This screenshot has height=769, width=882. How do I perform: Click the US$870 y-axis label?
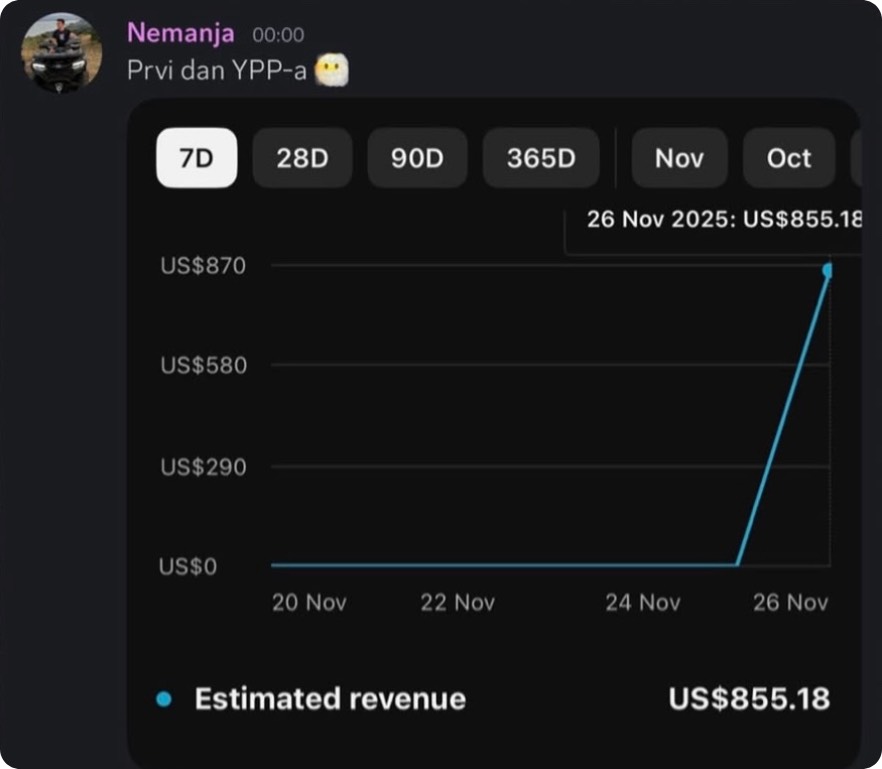pos(202,266)
